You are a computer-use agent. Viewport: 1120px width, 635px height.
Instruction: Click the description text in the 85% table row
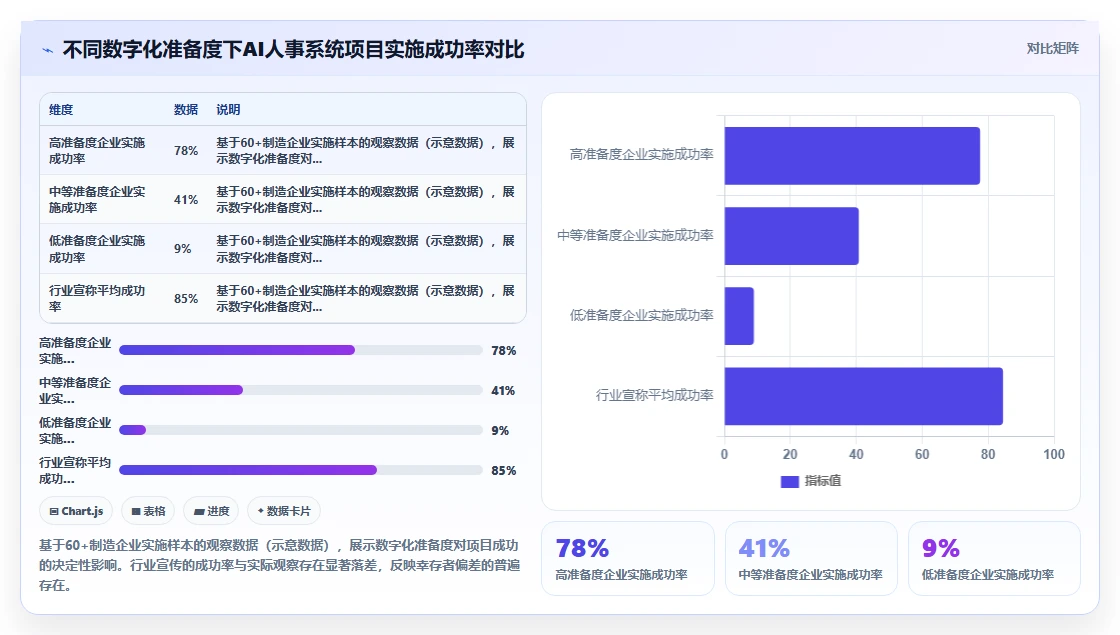(365, 298)
